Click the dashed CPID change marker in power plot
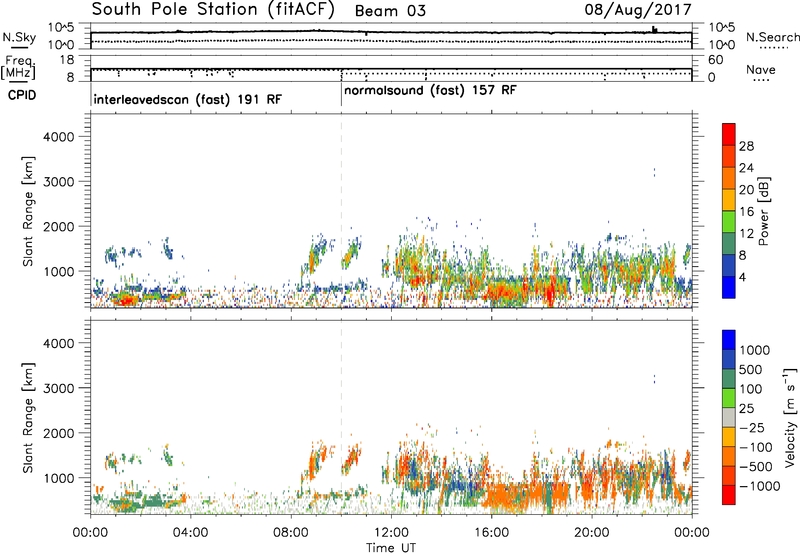The image size is (800, 554). click(x=341, y=211)
